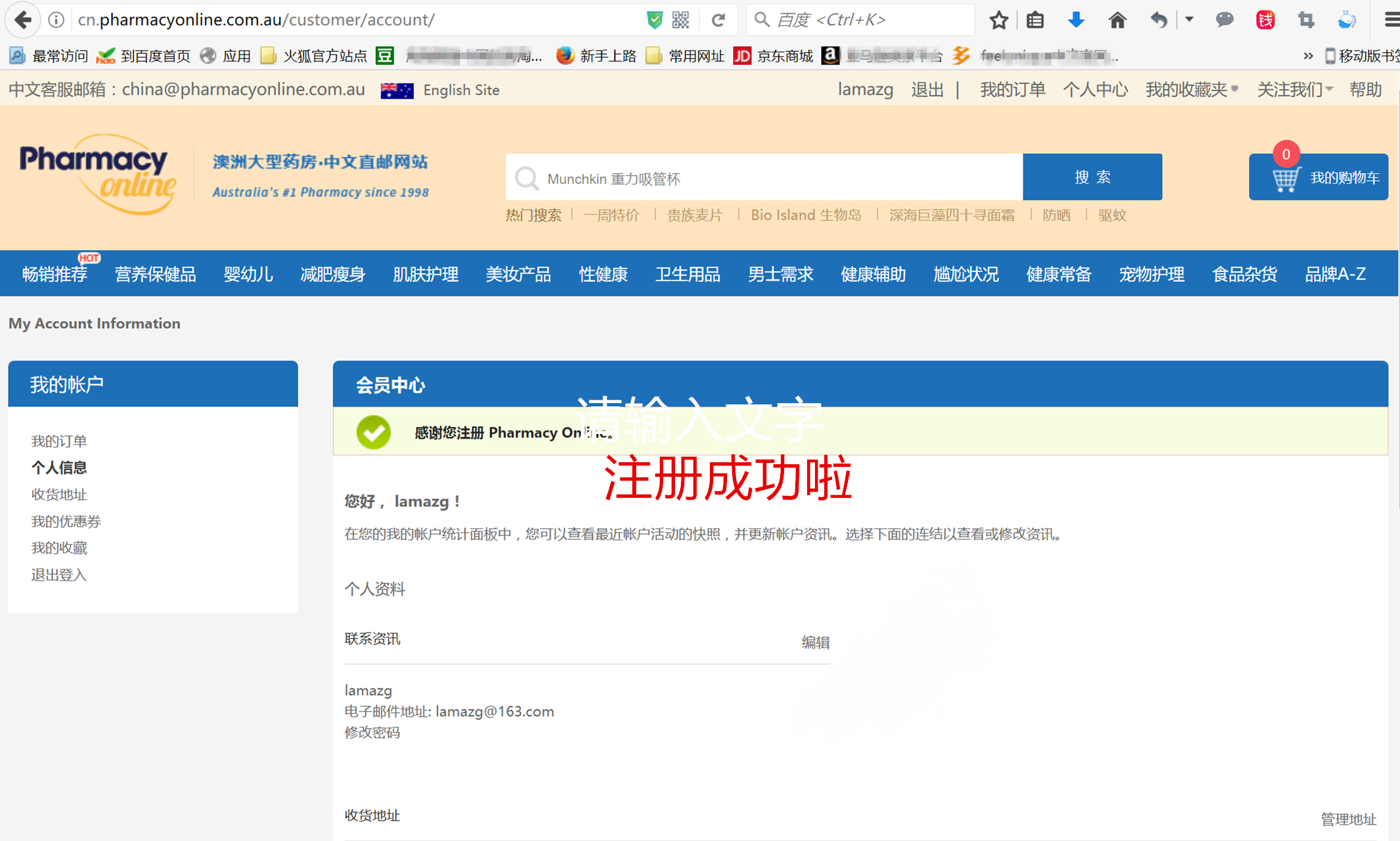The width and height of the screenshot is (1400, 841).
Task: Reload the page with the refresh icon
Action: coord(718,20)
